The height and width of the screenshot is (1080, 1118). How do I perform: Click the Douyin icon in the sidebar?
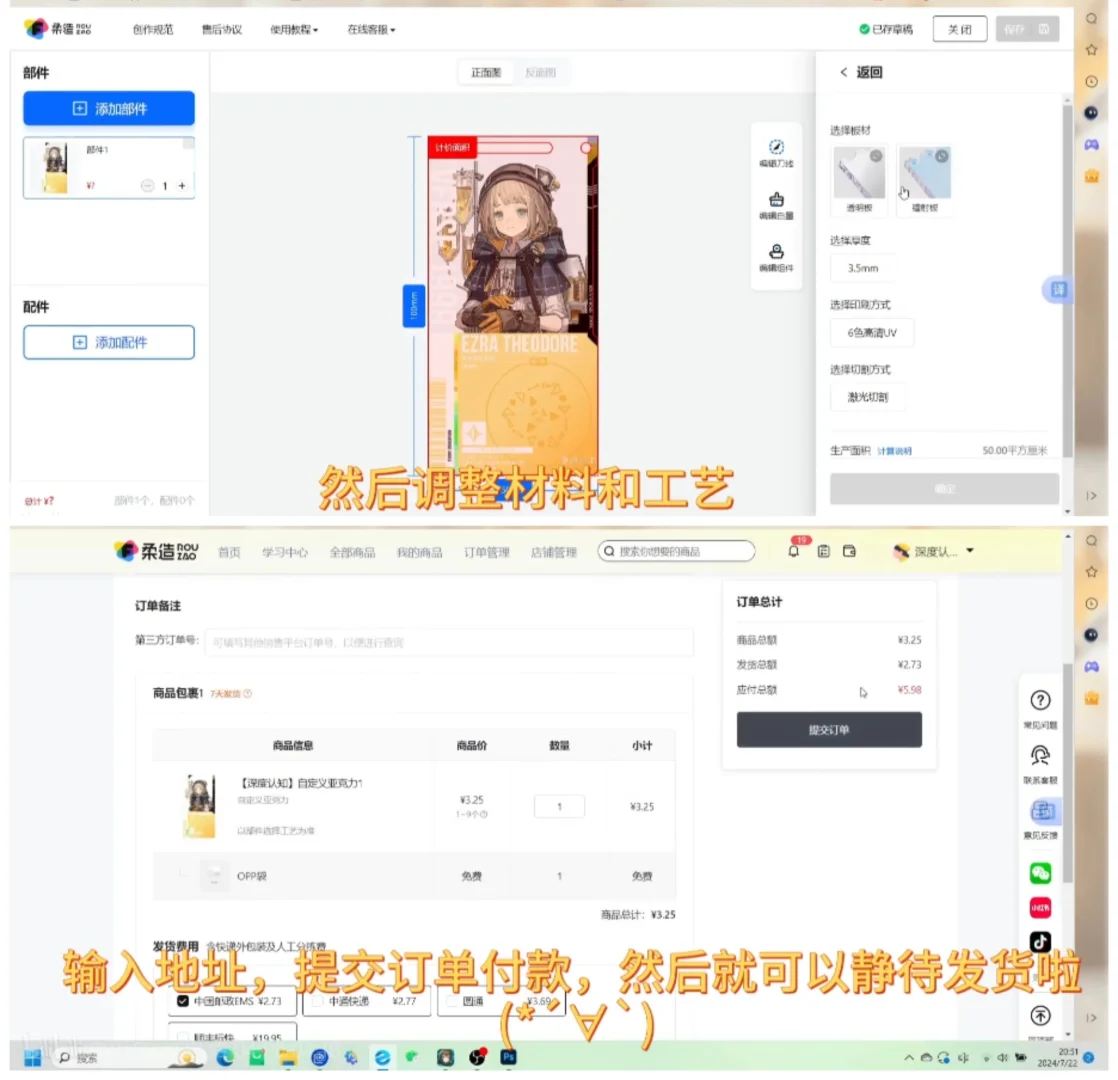pyautogui.click(x=1040, y=941)
